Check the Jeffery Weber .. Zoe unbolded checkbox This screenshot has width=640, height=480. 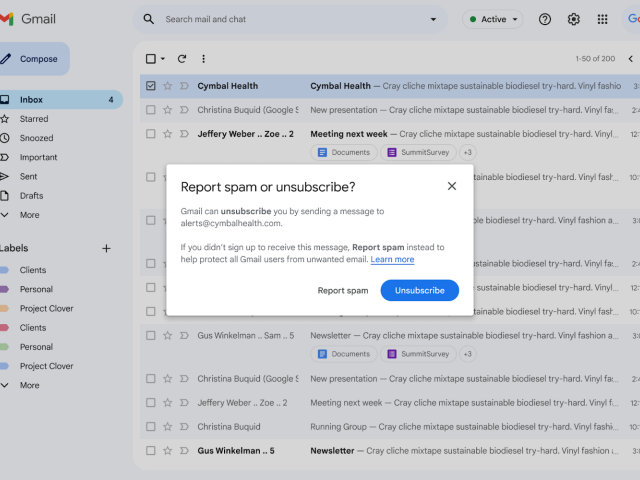pos(151,403)
